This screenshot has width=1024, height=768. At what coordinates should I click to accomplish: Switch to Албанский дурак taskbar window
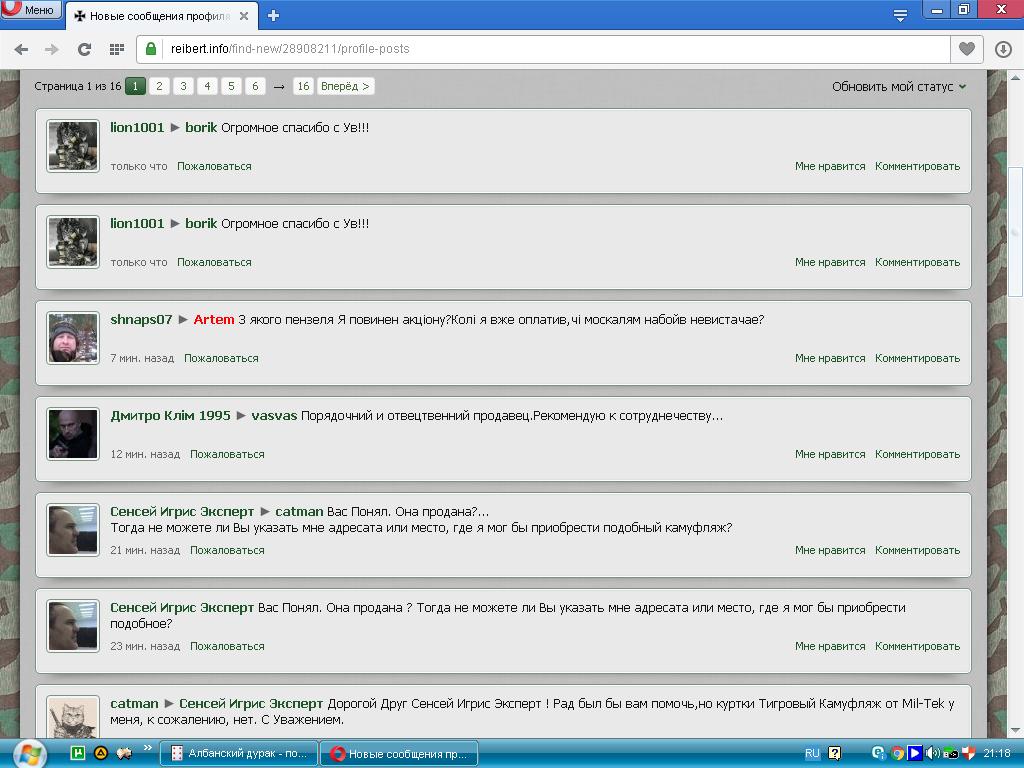(x=239, y=754)
